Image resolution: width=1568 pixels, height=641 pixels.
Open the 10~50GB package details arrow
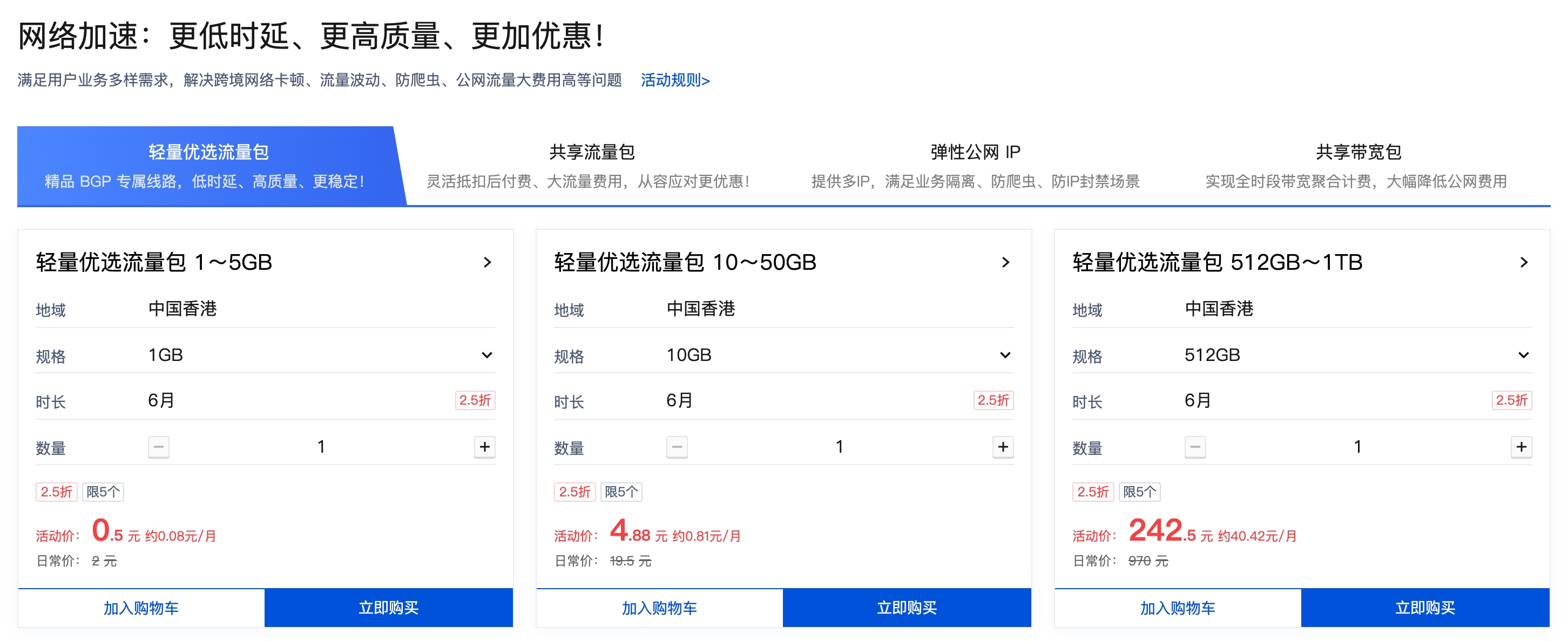pos(1005,262)
